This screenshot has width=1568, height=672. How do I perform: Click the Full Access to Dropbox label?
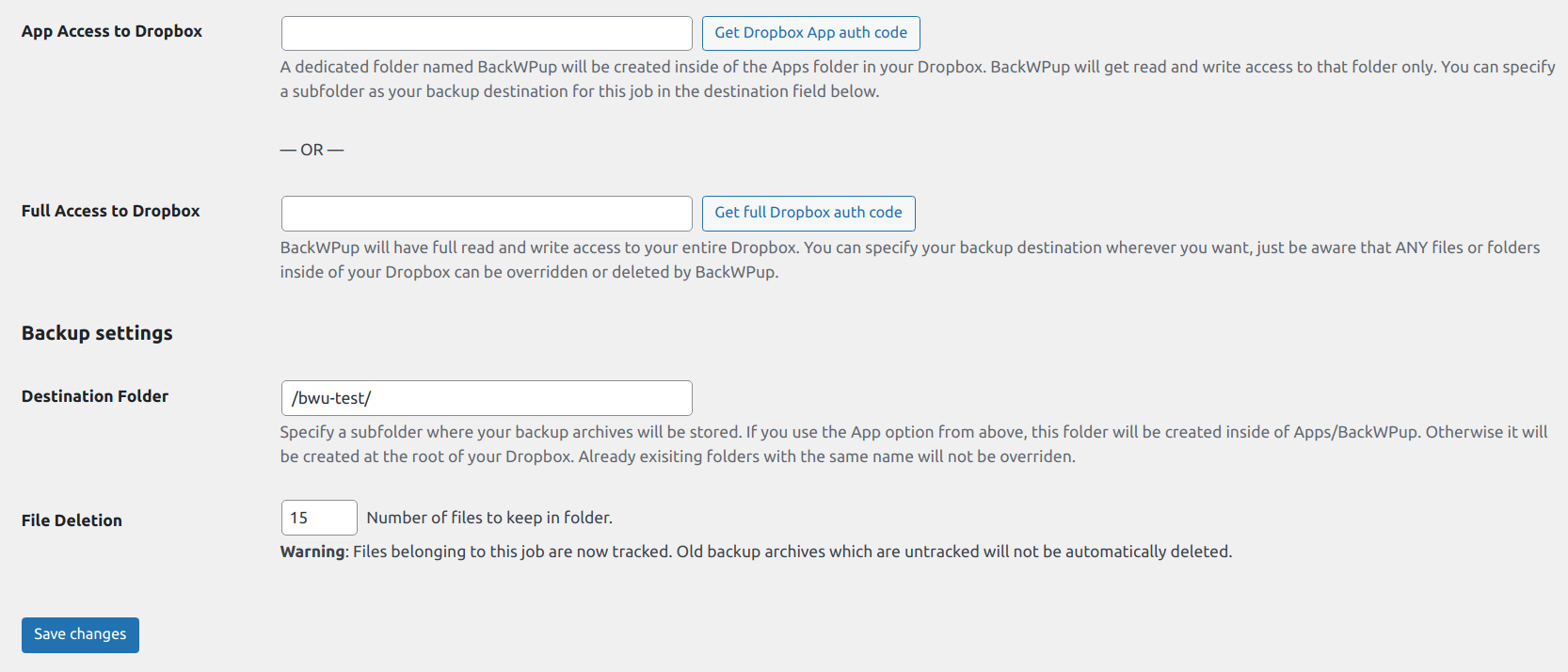point(111,211)
